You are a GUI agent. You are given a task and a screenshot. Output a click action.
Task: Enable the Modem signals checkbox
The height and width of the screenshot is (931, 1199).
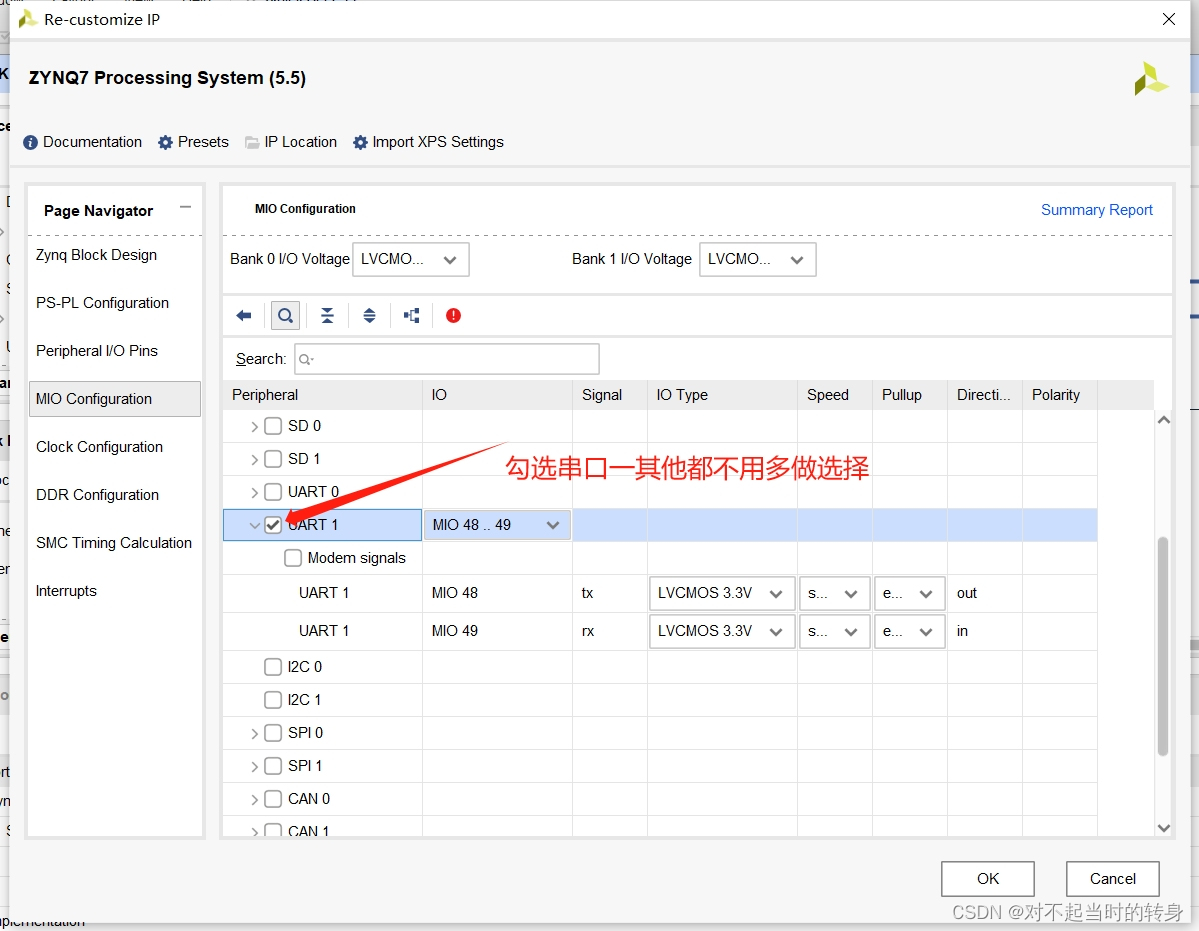pos(293,558)
